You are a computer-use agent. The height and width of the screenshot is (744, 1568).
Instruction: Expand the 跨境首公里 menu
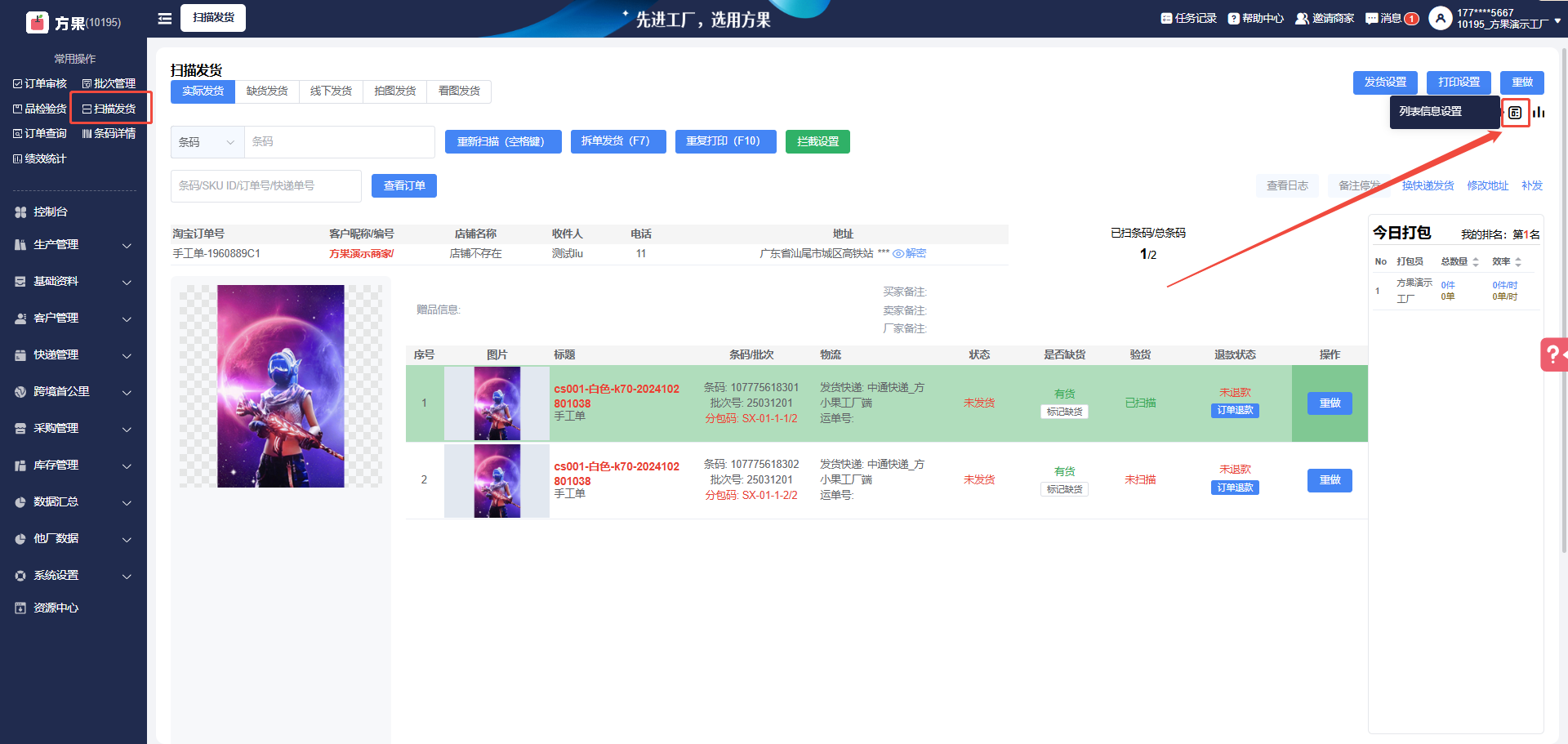[x=73, y=391]
